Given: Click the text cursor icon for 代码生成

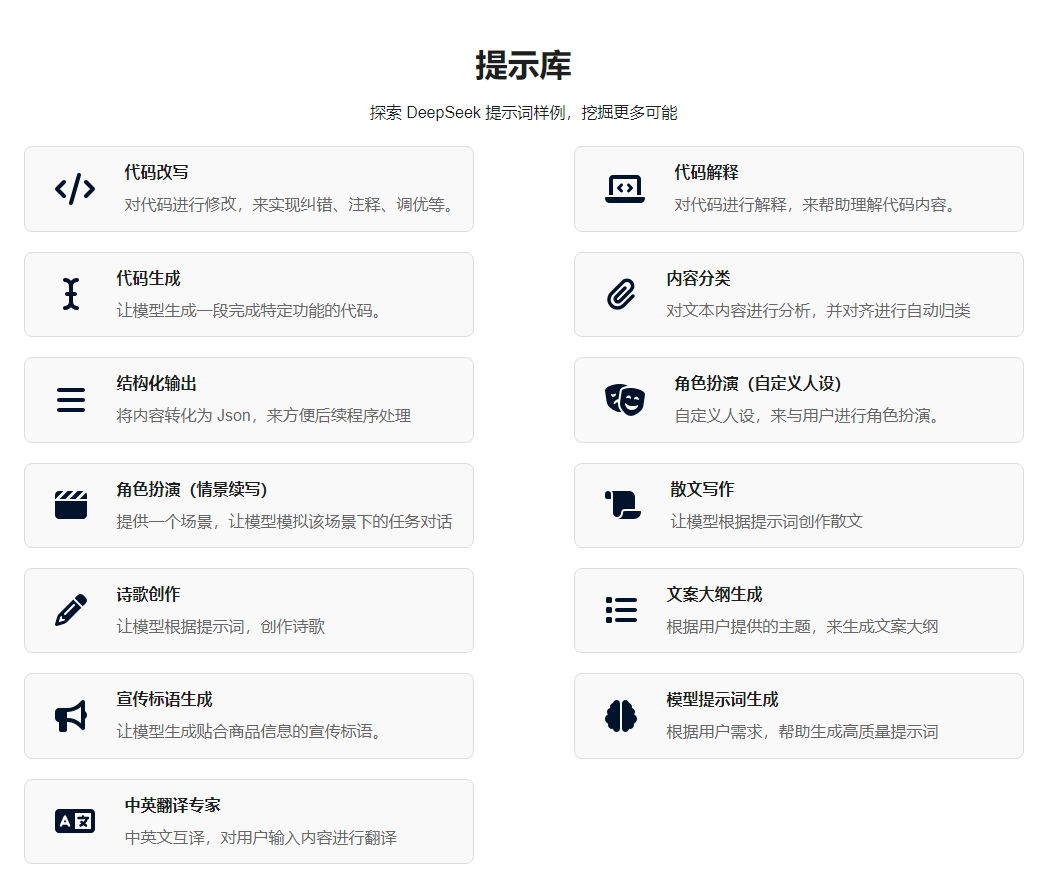Looking at the screenshot, I should coord(71,294).
